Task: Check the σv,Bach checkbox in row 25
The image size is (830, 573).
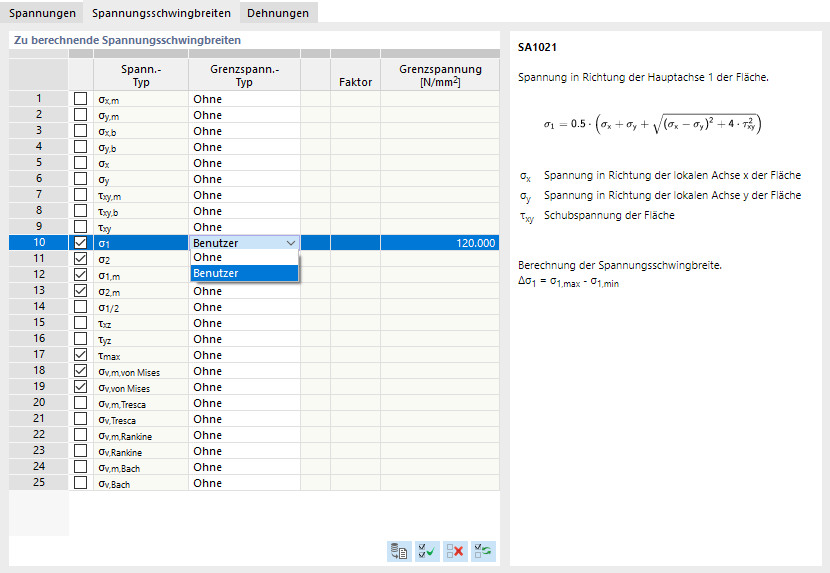Action: pos(80,482)
